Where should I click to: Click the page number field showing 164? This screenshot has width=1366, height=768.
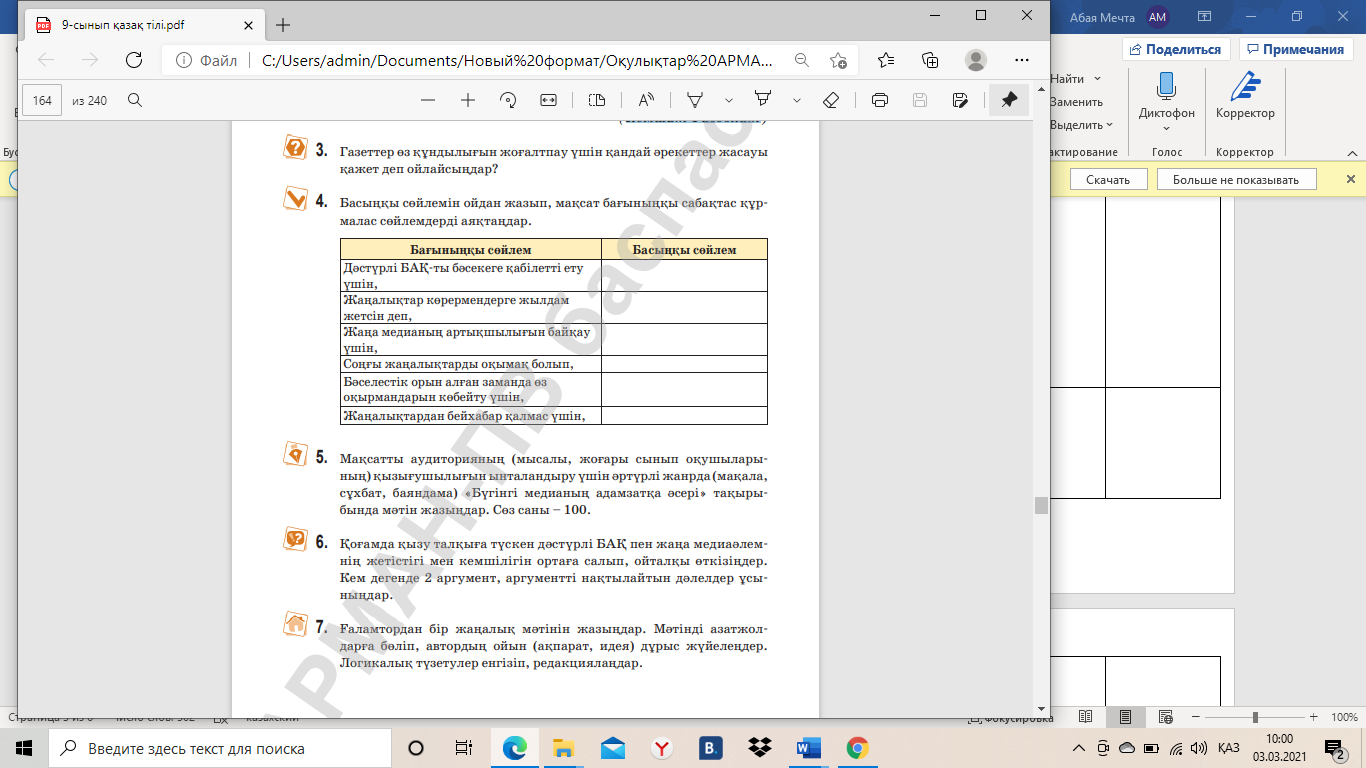pyautogui.click(x=43, y=100)
